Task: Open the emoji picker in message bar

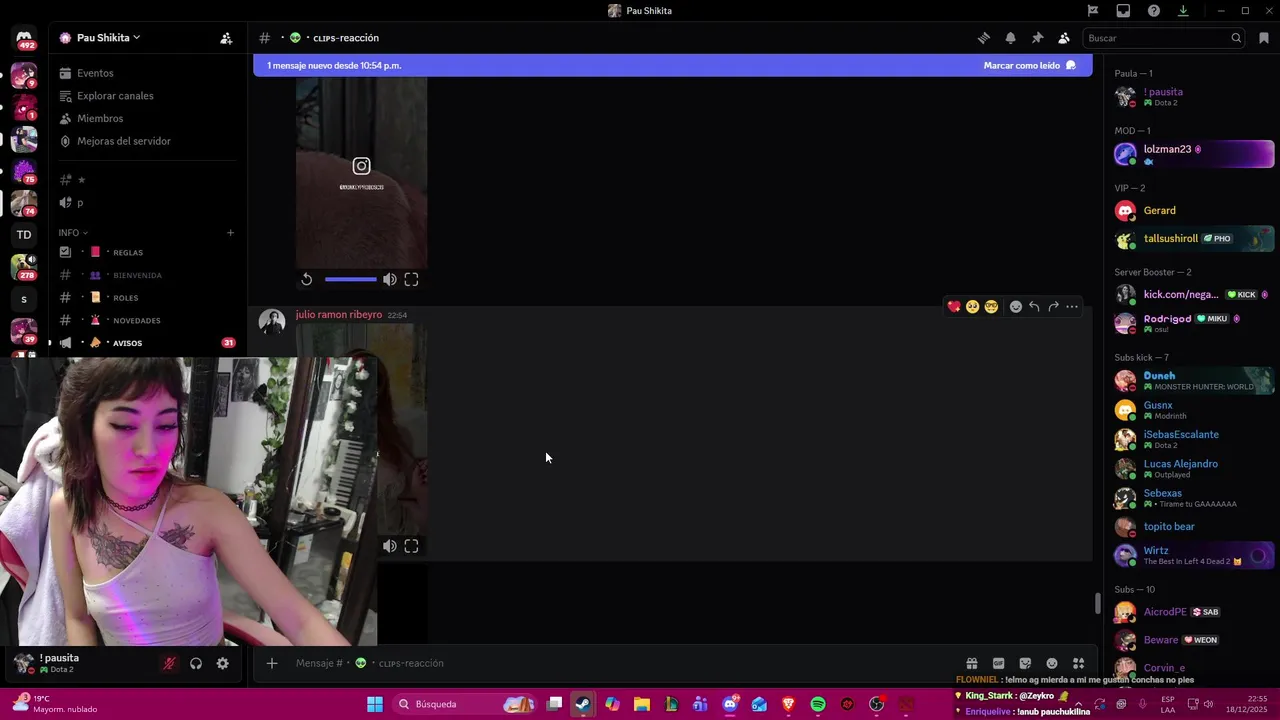Action: click(x=1052, y=663)
